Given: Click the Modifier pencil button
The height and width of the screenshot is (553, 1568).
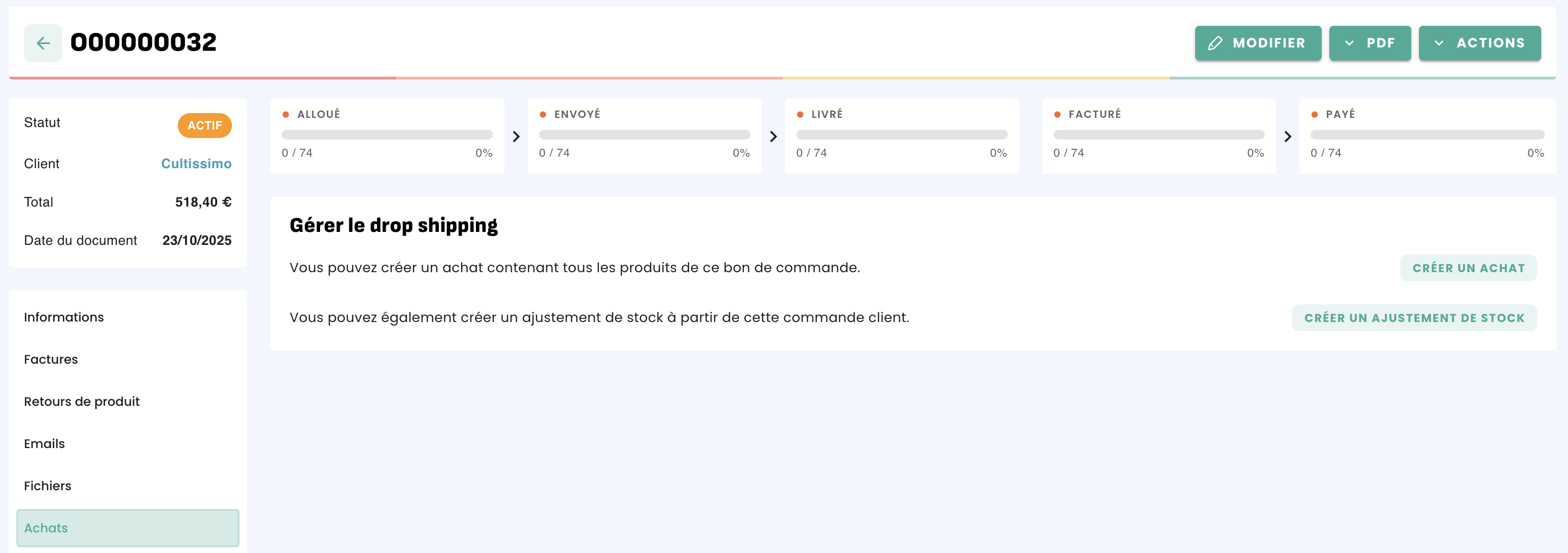Looking at the screenshot, I should coord(1257,43).
